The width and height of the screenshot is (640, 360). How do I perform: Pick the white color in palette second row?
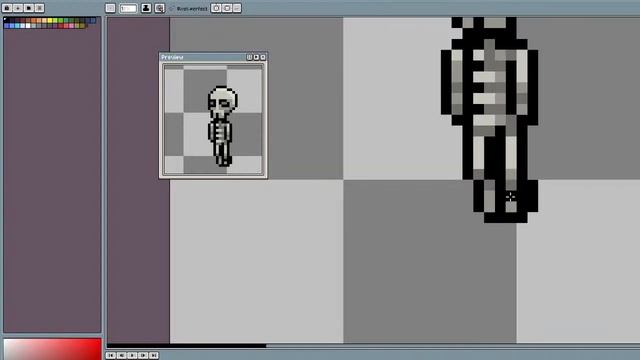coord(28,26)
